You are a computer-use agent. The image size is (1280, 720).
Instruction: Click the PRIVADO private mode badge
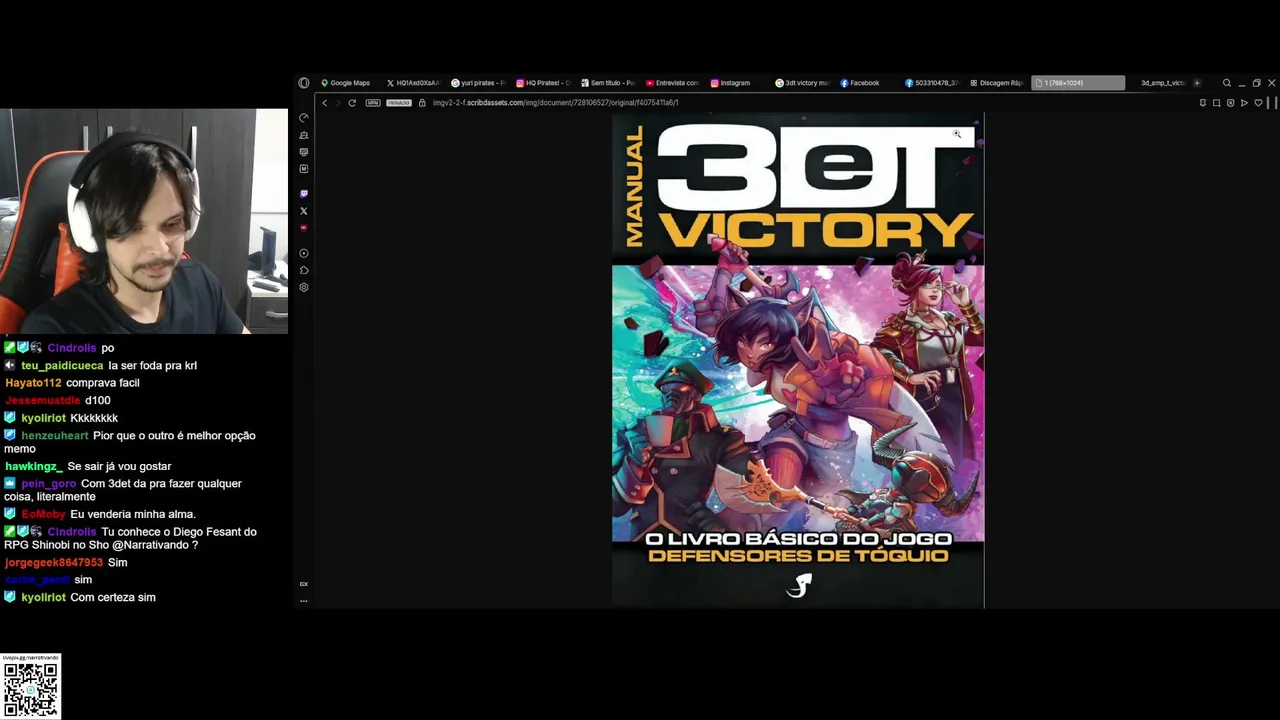[x=399, y=103]
